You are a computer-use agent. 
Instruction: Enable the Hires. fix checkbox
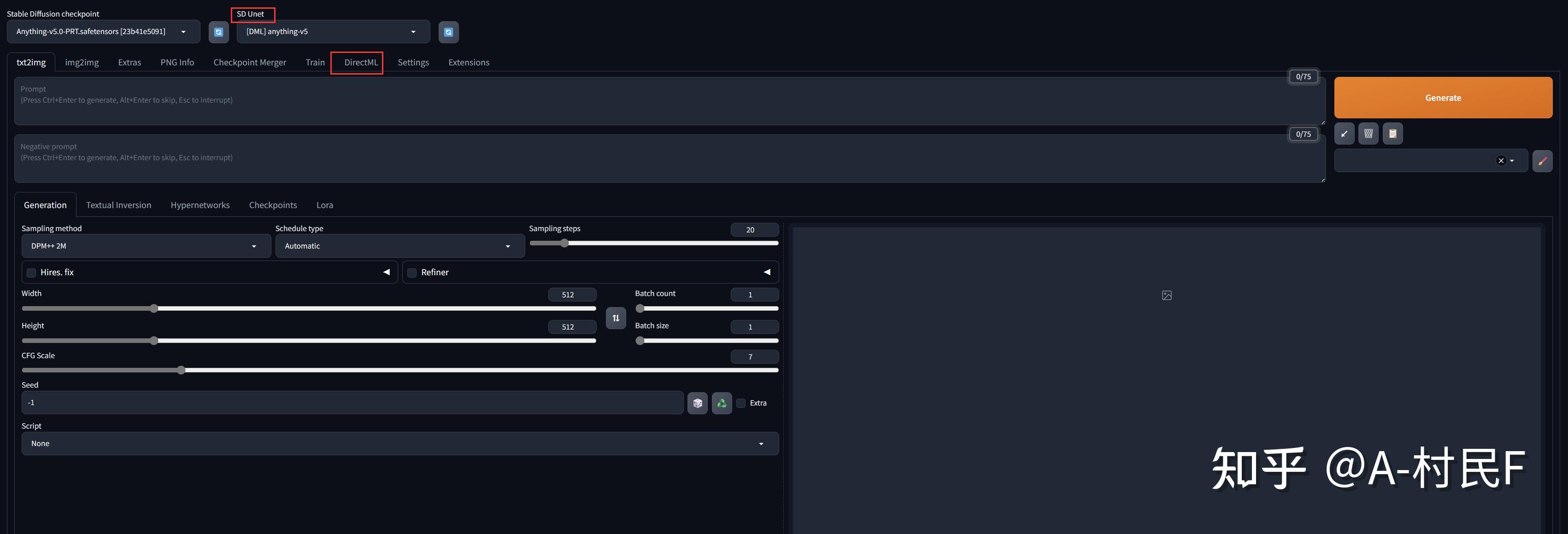(32, 273)
